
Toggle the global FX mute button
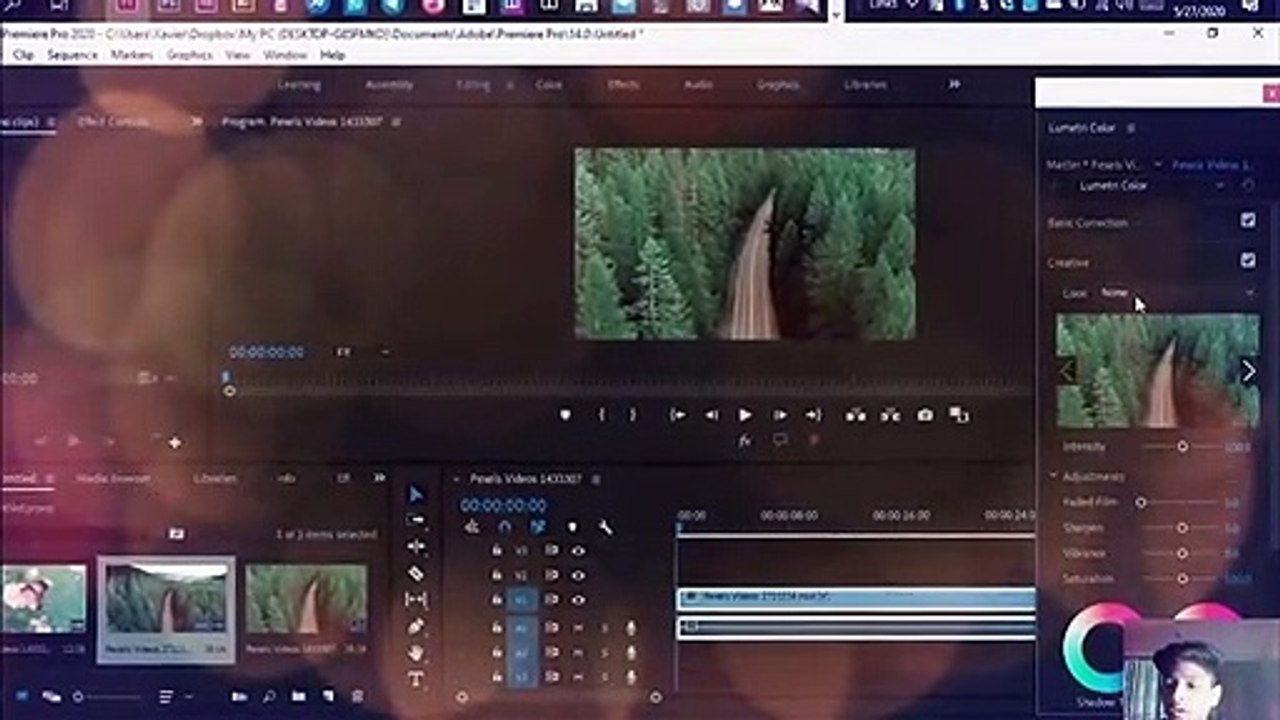(745, 440)
